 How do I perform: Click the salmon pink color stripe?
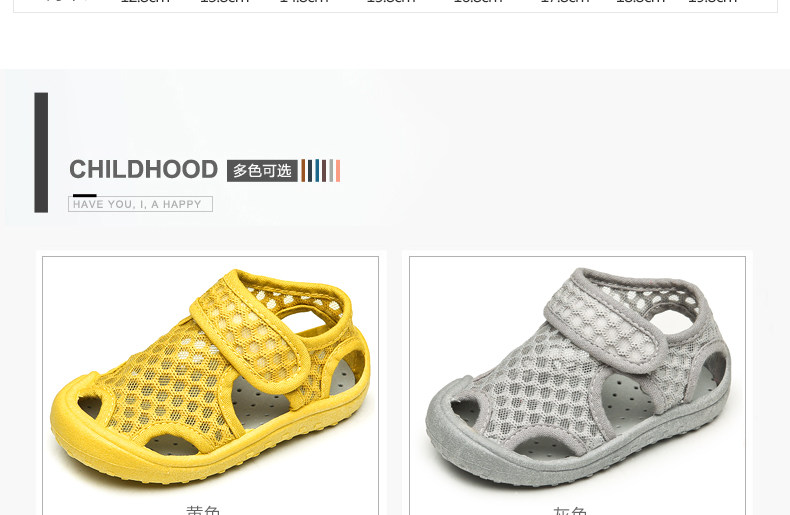[x=338, y=171]
